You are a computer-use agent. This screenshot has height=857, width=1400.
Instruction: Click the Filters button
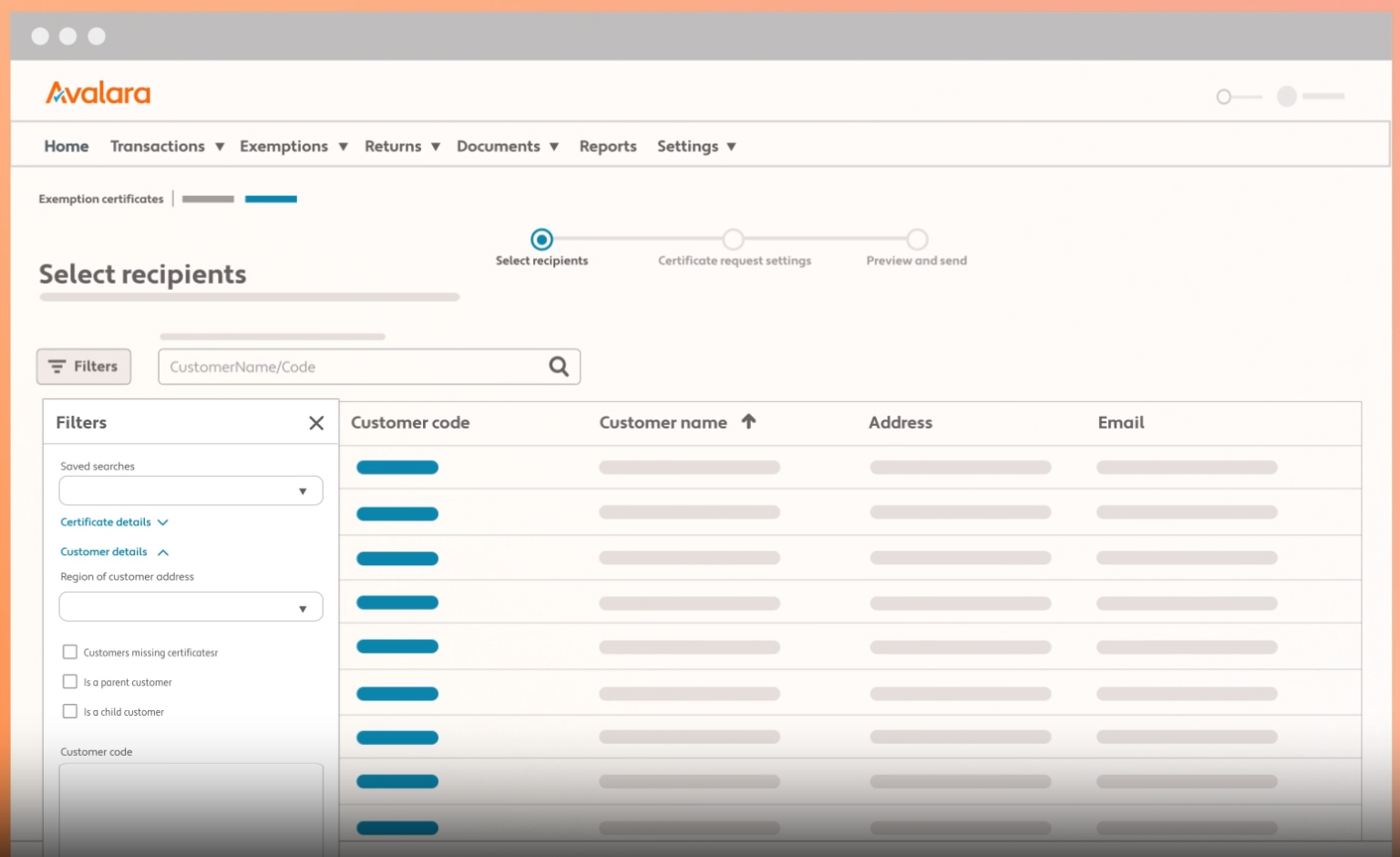pyautogui.click(x=83, y=367)
